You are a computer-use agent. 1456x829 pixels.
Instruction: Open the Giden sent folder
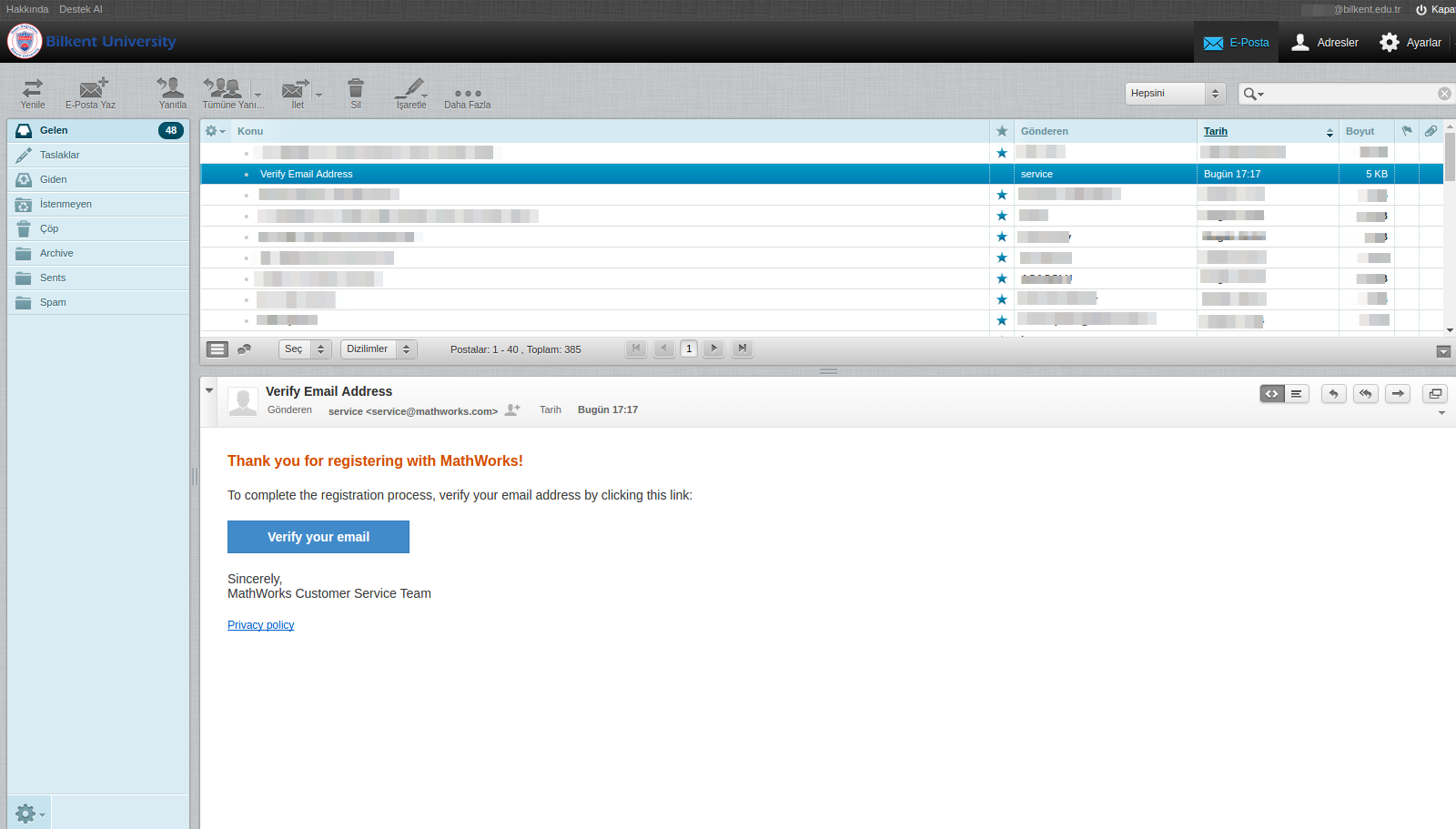coord(98,179)
